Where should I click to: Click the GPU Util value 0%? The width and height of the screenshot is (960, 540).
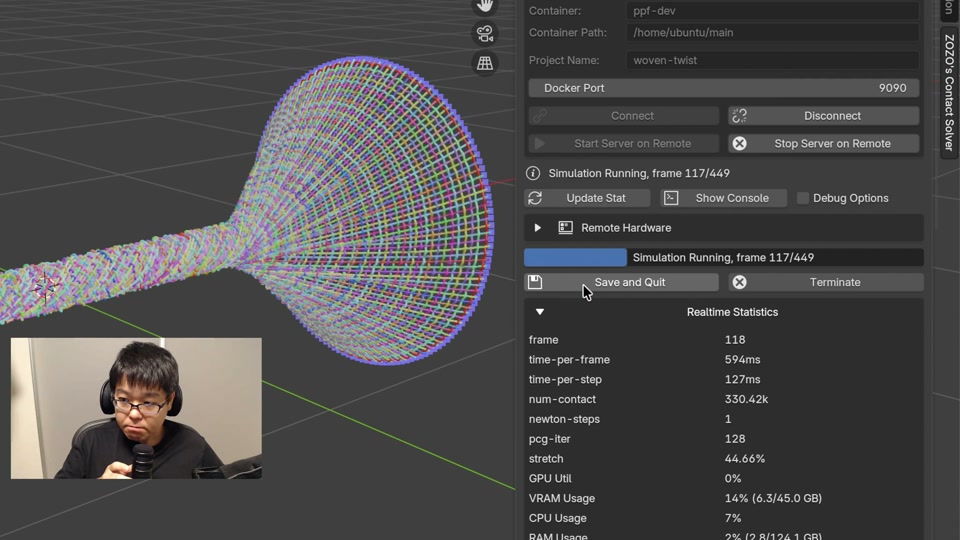click(x=733, y=479)
